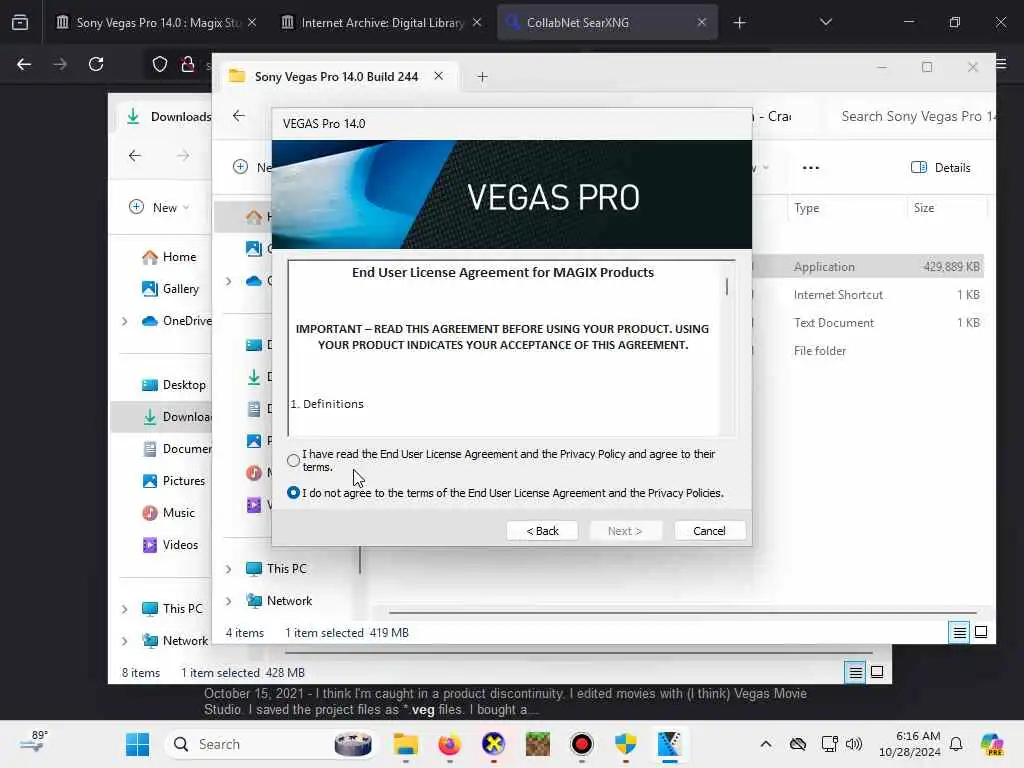Switch to details view in Downloads window
Image resolution: width=1024 pixels, height=768 pixels.
(855, 672)
